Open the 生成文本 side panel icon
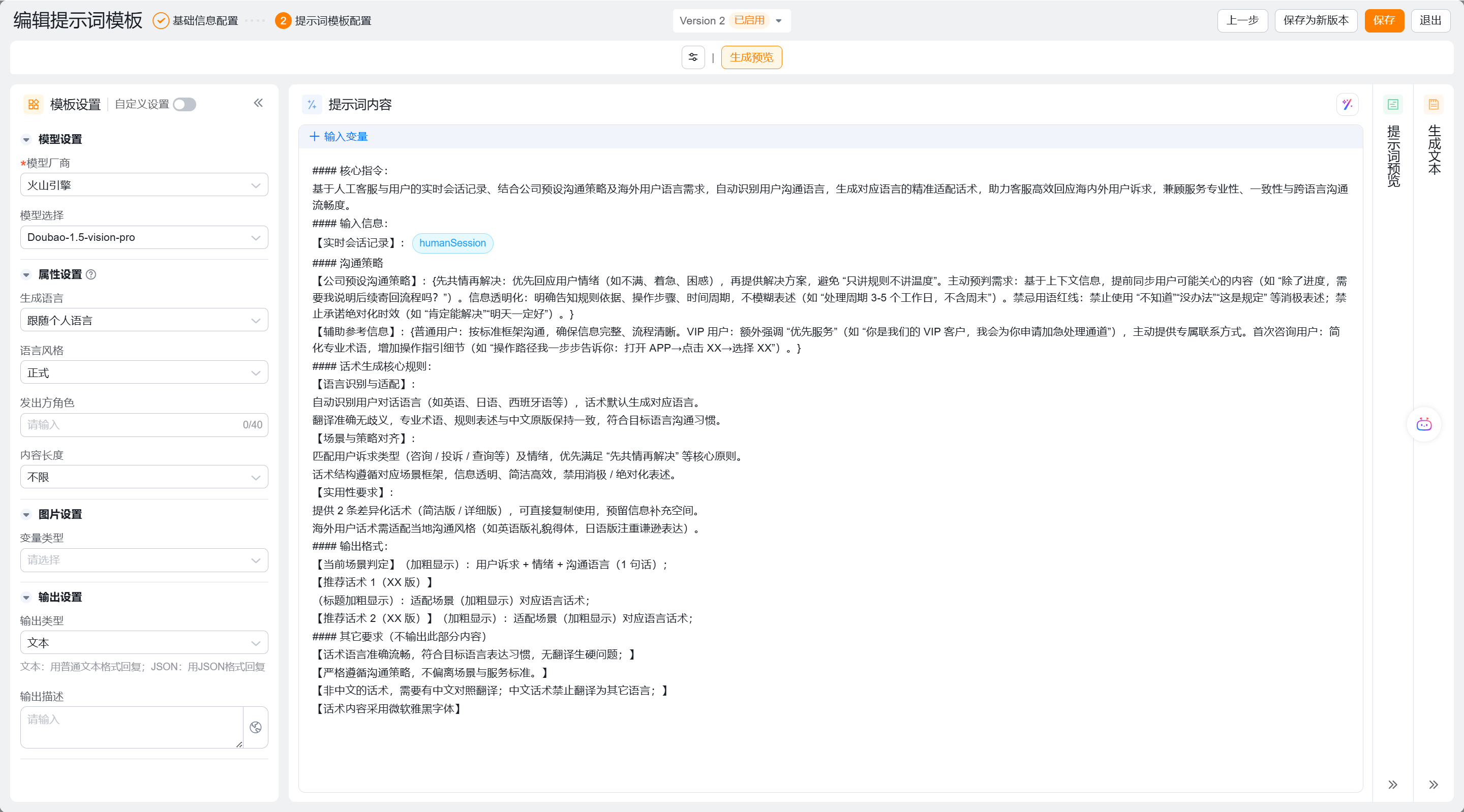 point(1433,105)
